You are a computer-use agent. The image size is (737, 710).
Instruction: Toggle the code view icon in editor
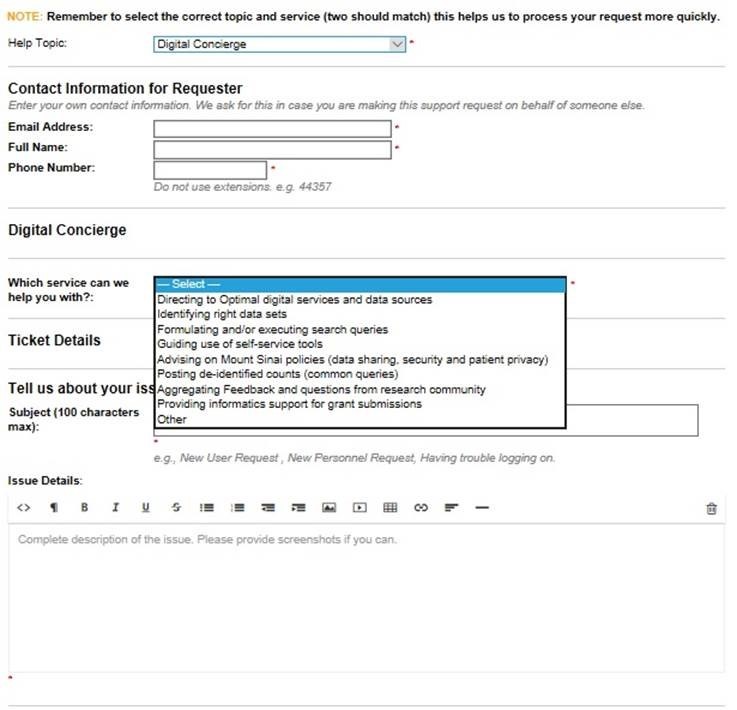click(x=25, y=508)
